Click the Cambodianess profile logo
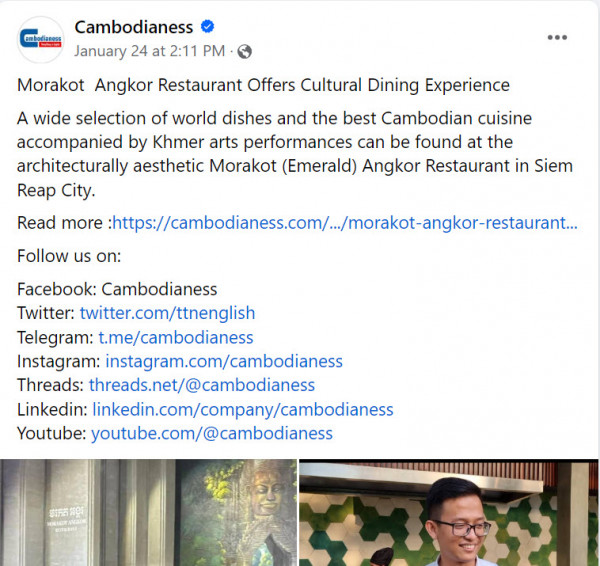Viewport: 600px width, 566px height. pyautogui.click(x=41, y=39)
